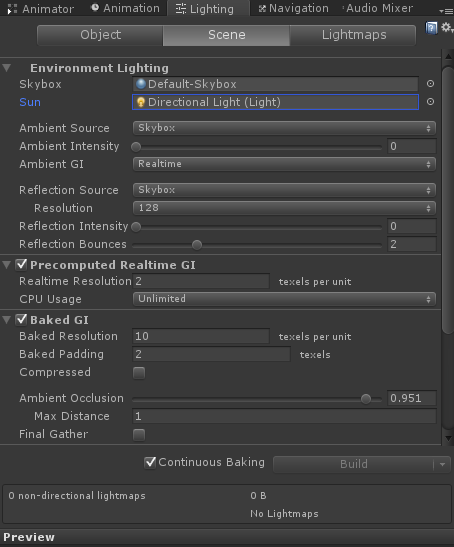This screenshot has width=454, height=547.
Task: Pick a Skybox material via object selector
Action: (430, 84)
